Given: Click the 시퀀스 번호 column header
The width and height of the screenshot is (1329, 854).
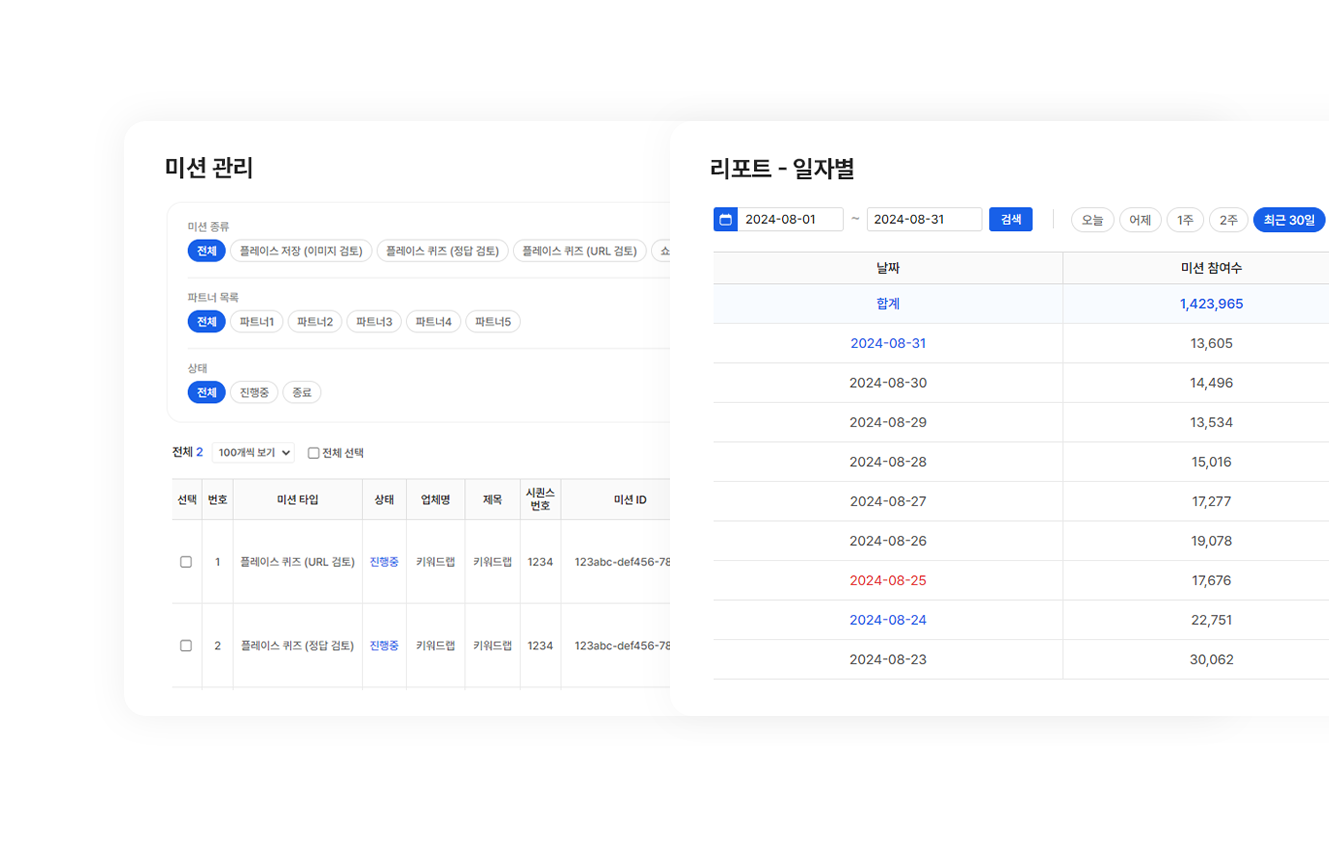Looking at the screenshot, I should click(x=540, y=499).
